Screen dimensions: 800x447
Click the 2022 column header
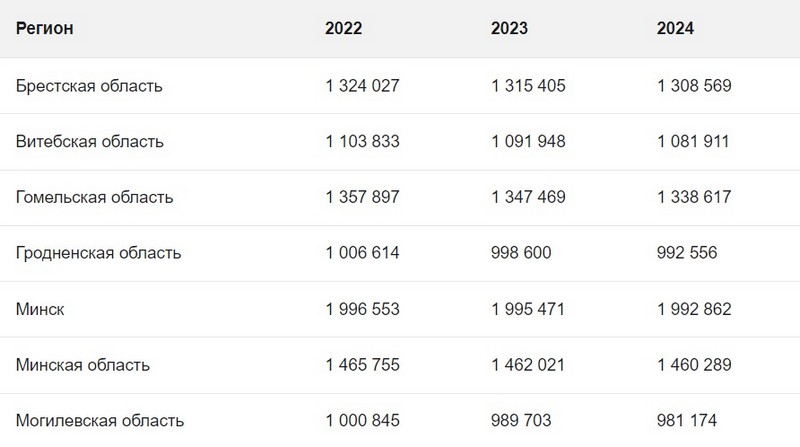(x=343, y=29)
